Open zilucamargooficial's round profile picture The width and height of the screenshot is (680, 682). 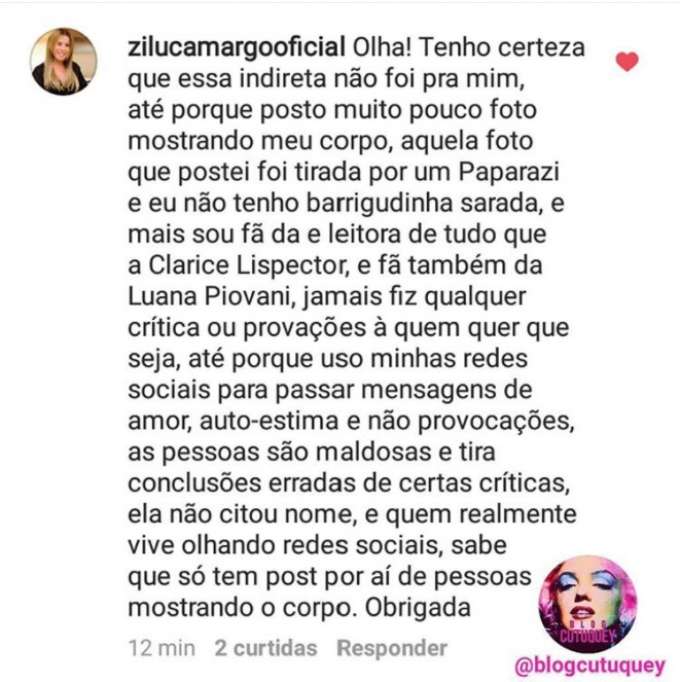tap(64, 61)
